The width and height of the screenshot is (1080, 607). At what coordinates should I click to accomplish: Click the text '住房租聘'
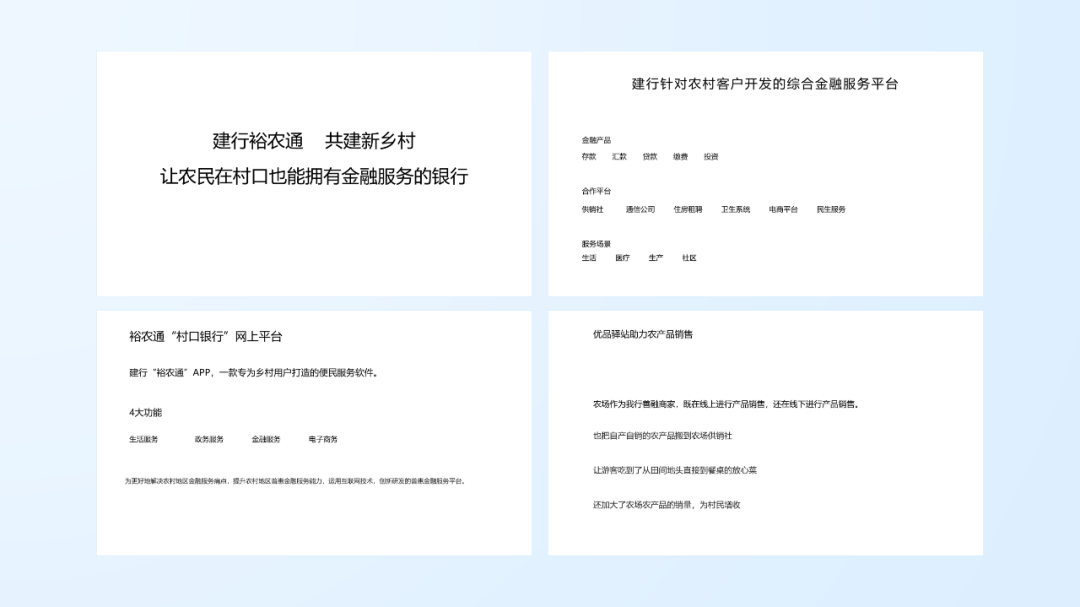pos(688,209)
